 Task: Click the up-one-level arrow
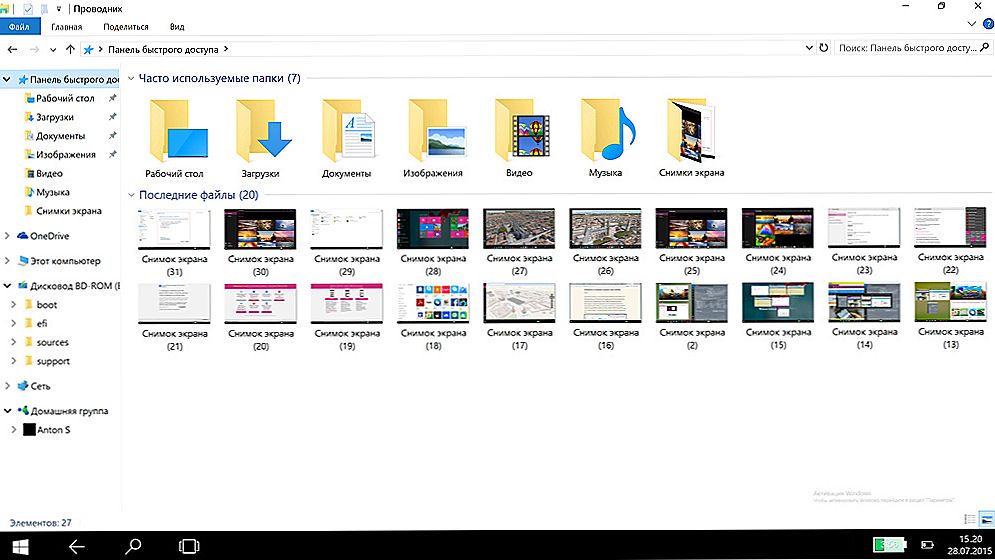[70, 49]
